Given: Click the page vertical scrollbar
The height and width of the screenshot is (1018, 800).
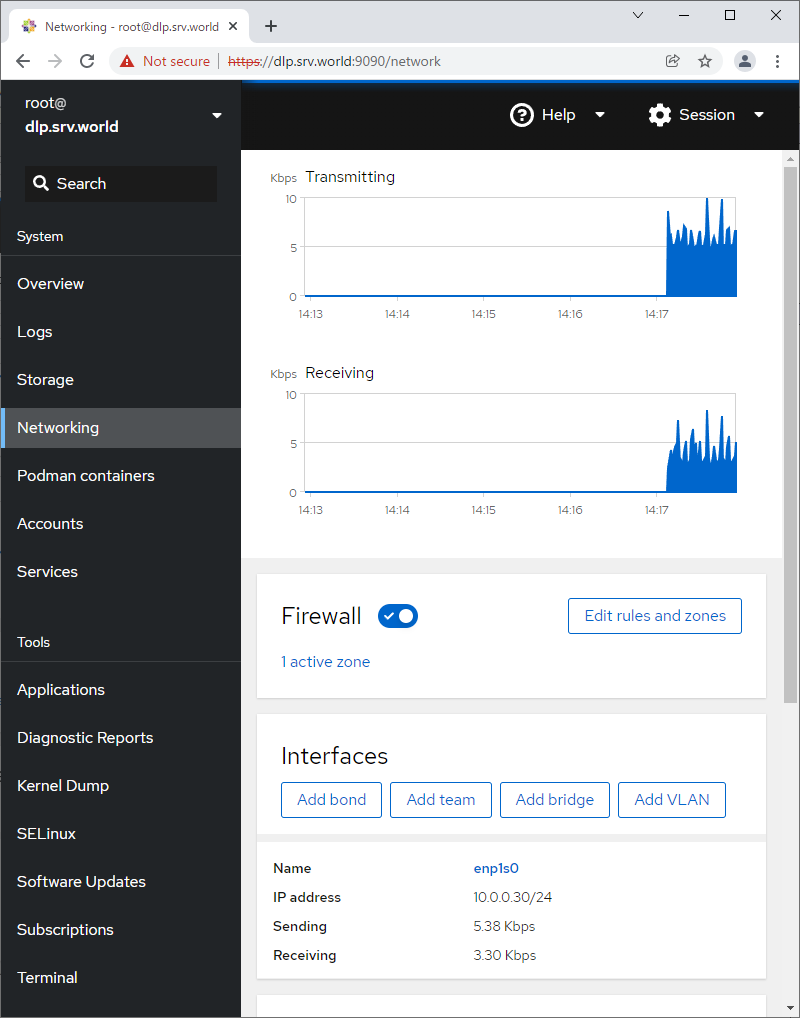Looking at the screenshot, I should click(790, 430).
